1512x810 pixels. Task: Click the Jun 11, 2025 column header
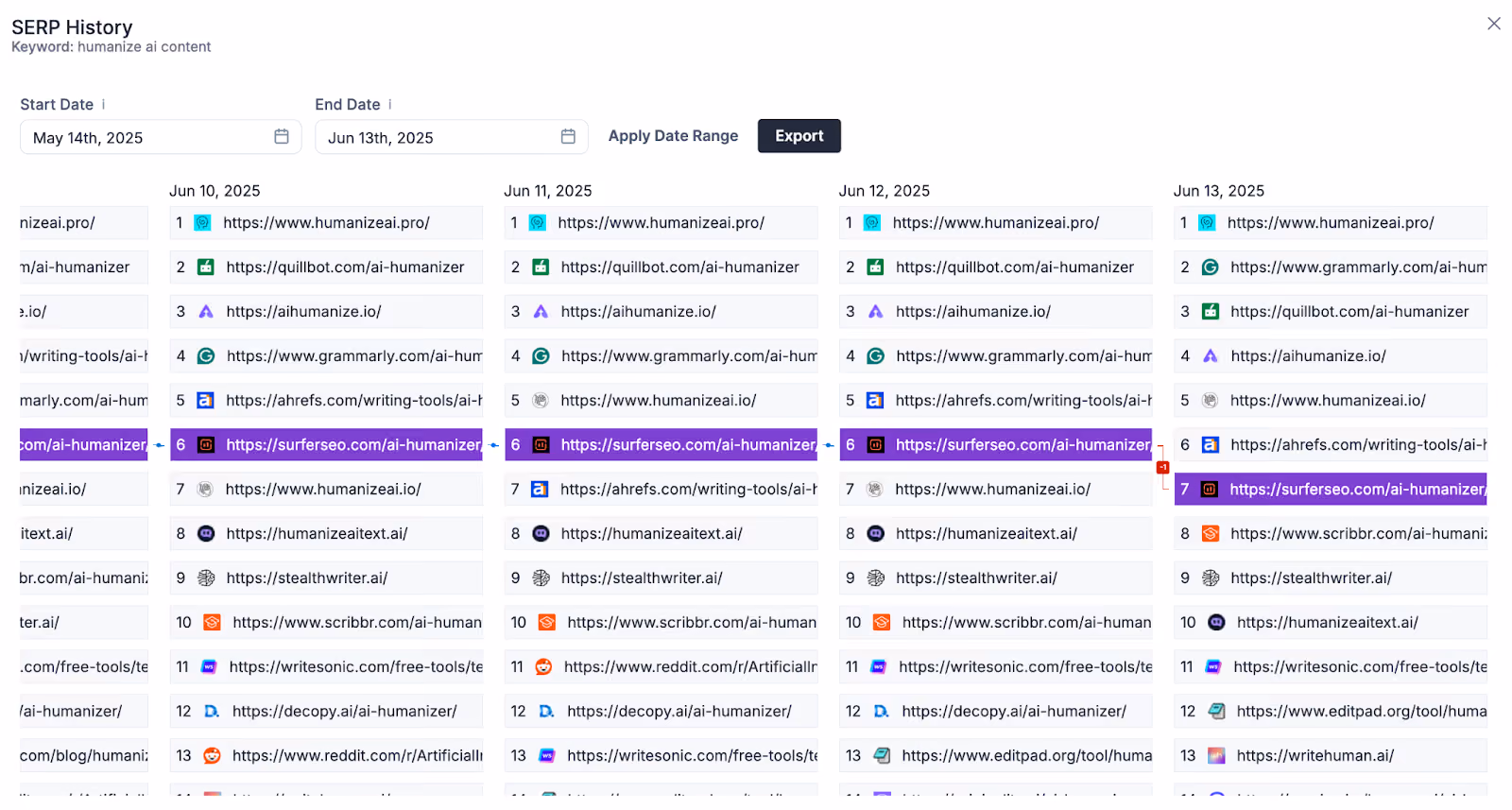(x=548, y=191)
